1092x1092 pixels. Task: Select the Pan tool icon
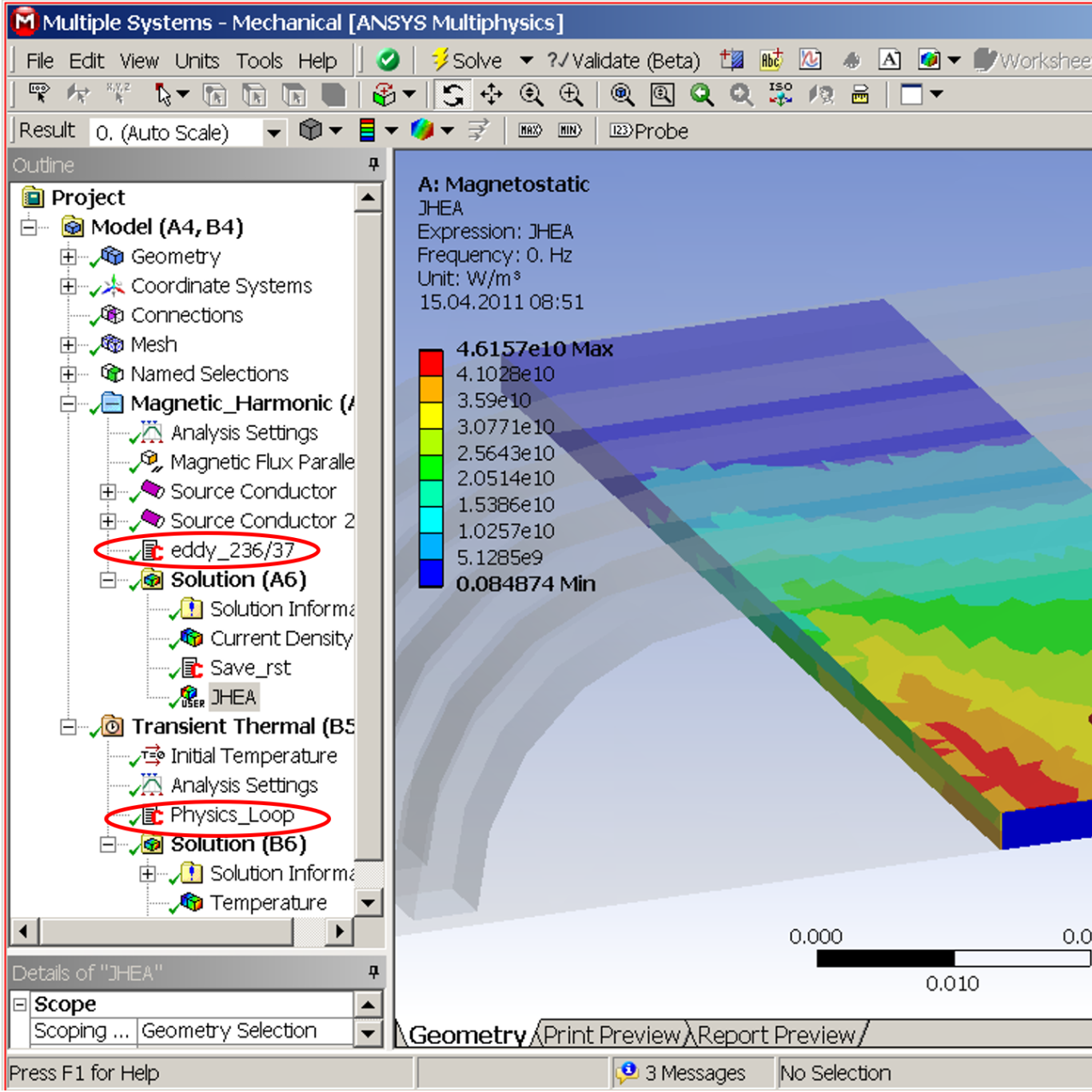point(492,95)
